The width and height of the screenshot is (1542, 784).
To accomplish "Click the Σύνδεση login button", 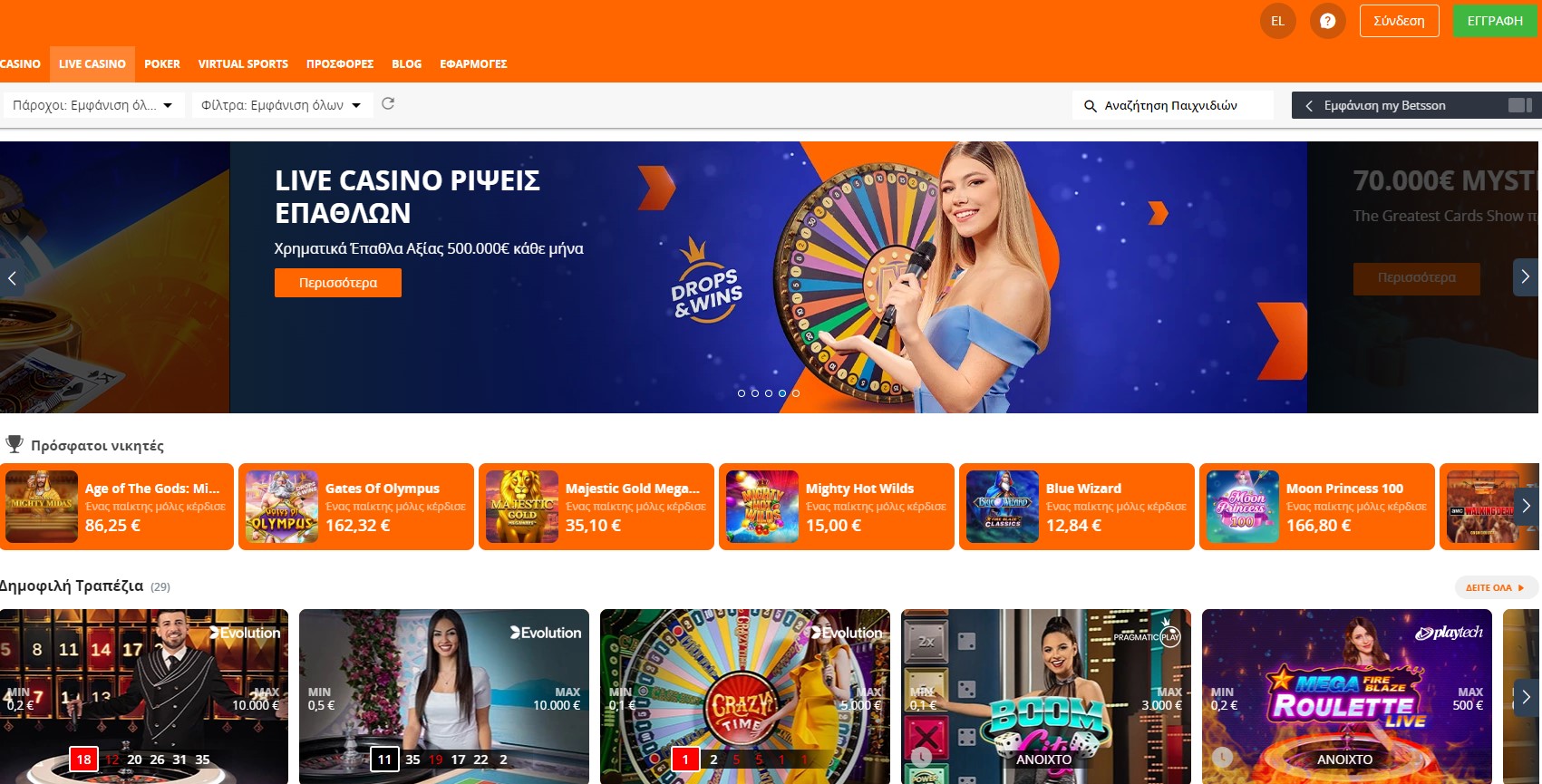I will coord(1399,21).
